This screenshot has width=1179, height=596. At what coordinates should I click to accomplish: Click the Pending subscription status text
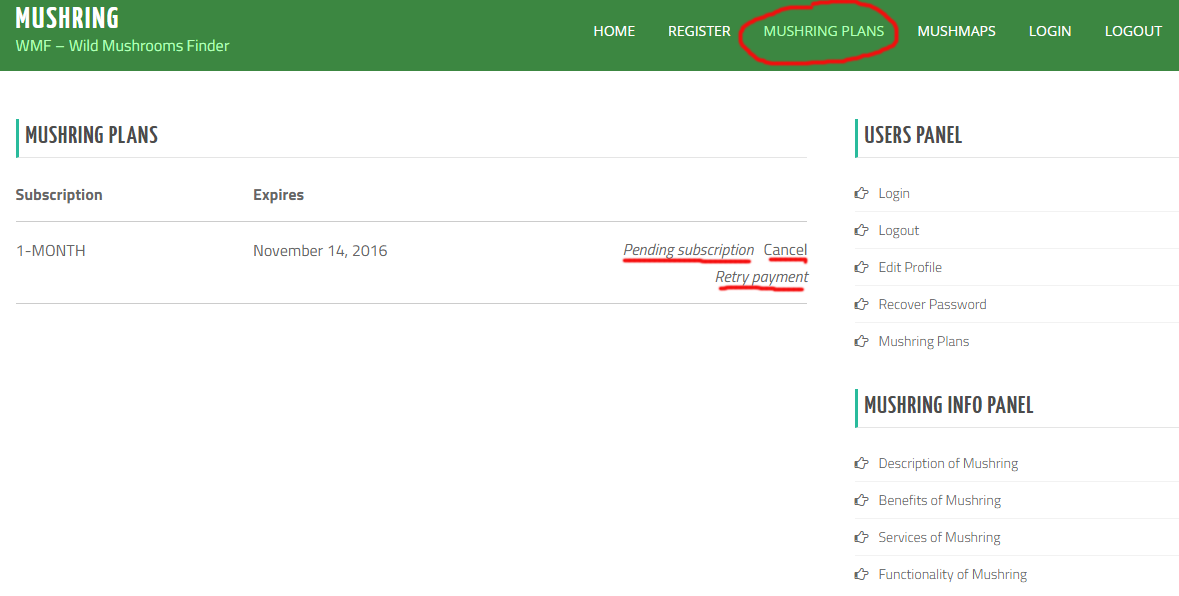click(689, 250)
